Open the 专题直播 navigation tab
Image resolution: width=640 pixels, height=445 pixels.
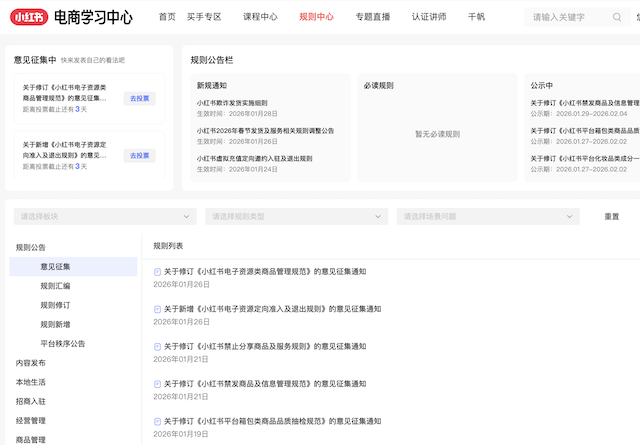pyautogui.click(x=373, y=17)
